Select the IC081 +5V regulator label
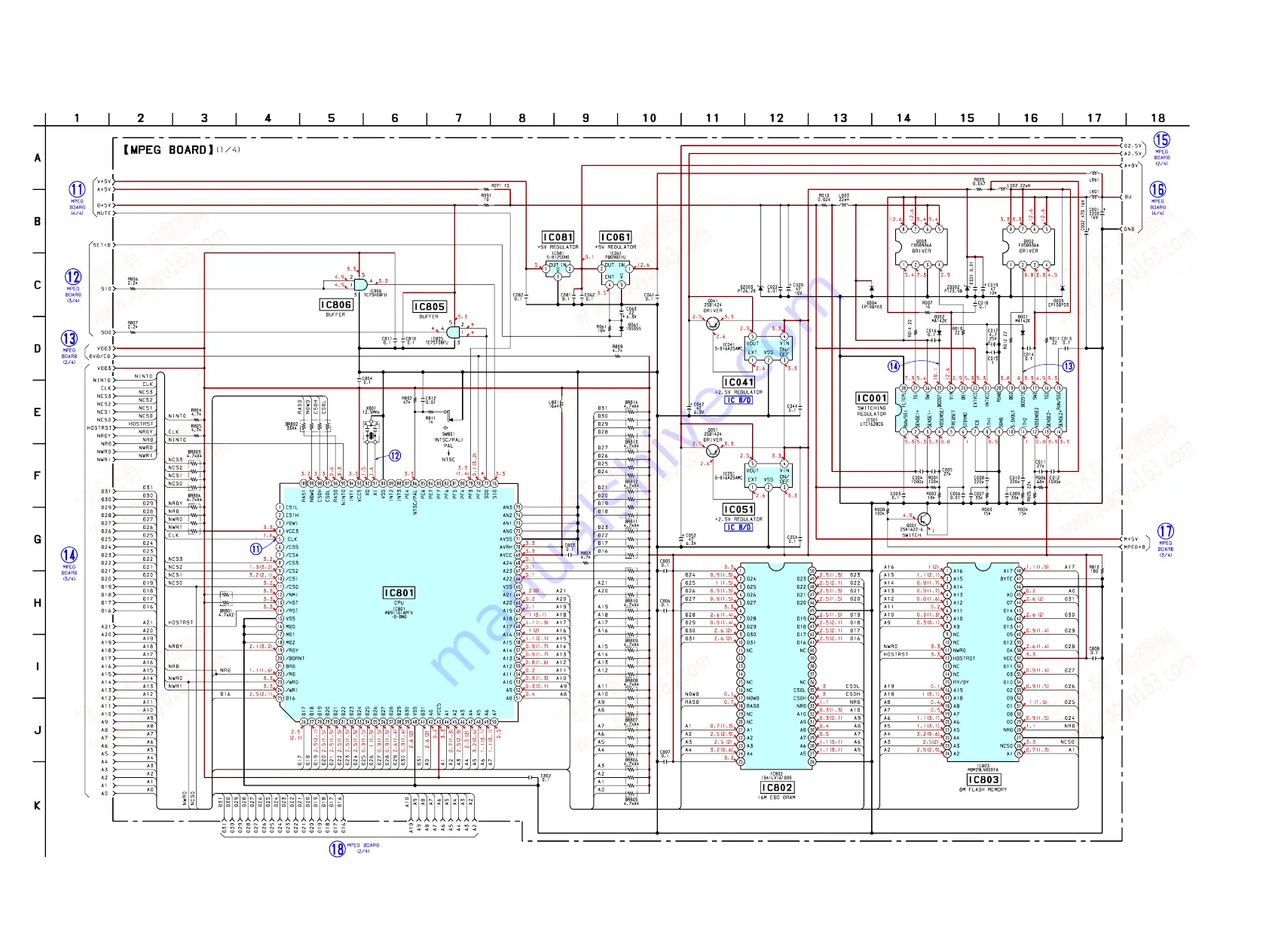 point(558,237)
